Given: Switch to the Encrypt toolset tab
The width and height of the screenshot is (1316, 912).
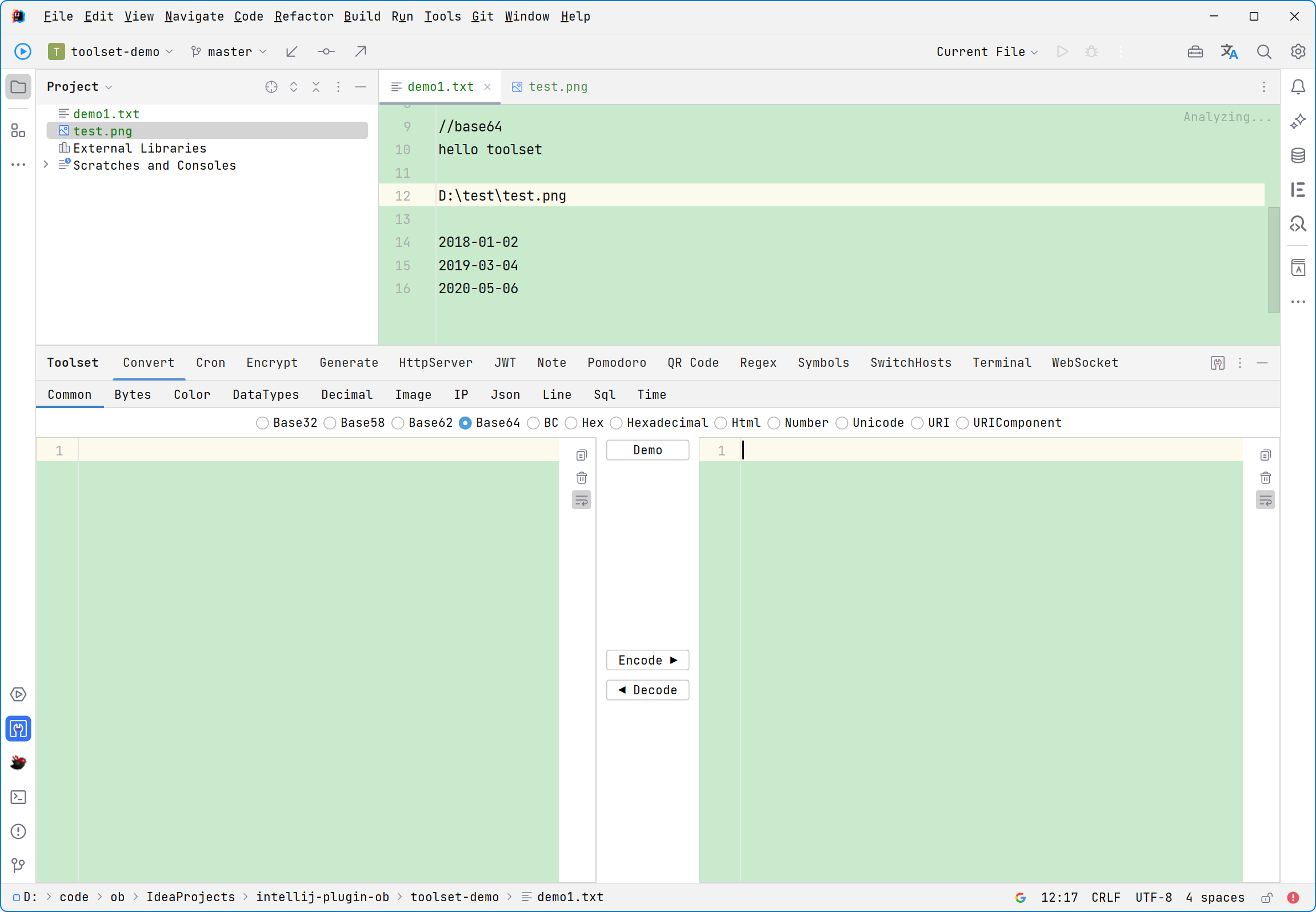Looking at the screenshot, I should point(272,363).
